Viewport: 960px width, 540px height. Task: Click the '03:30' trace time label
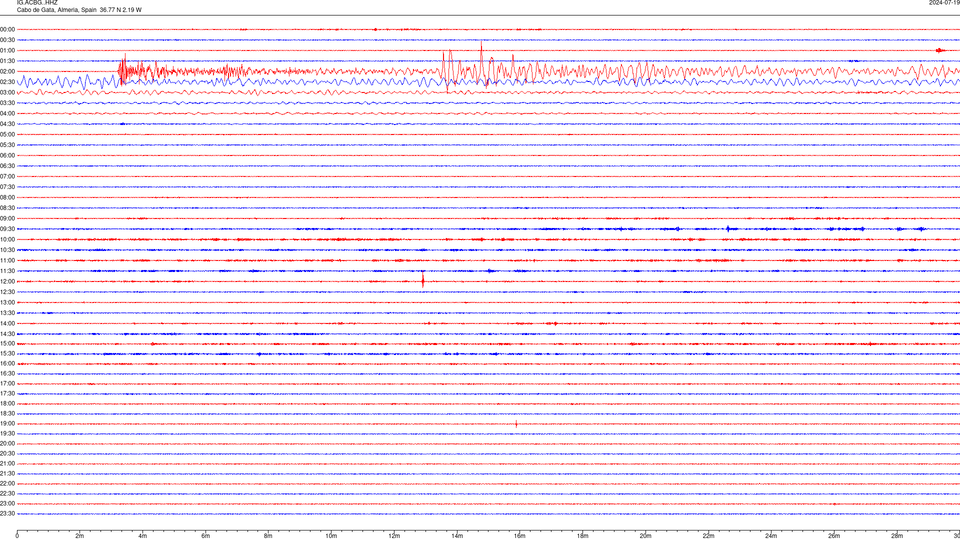click(x=7, y=103)
